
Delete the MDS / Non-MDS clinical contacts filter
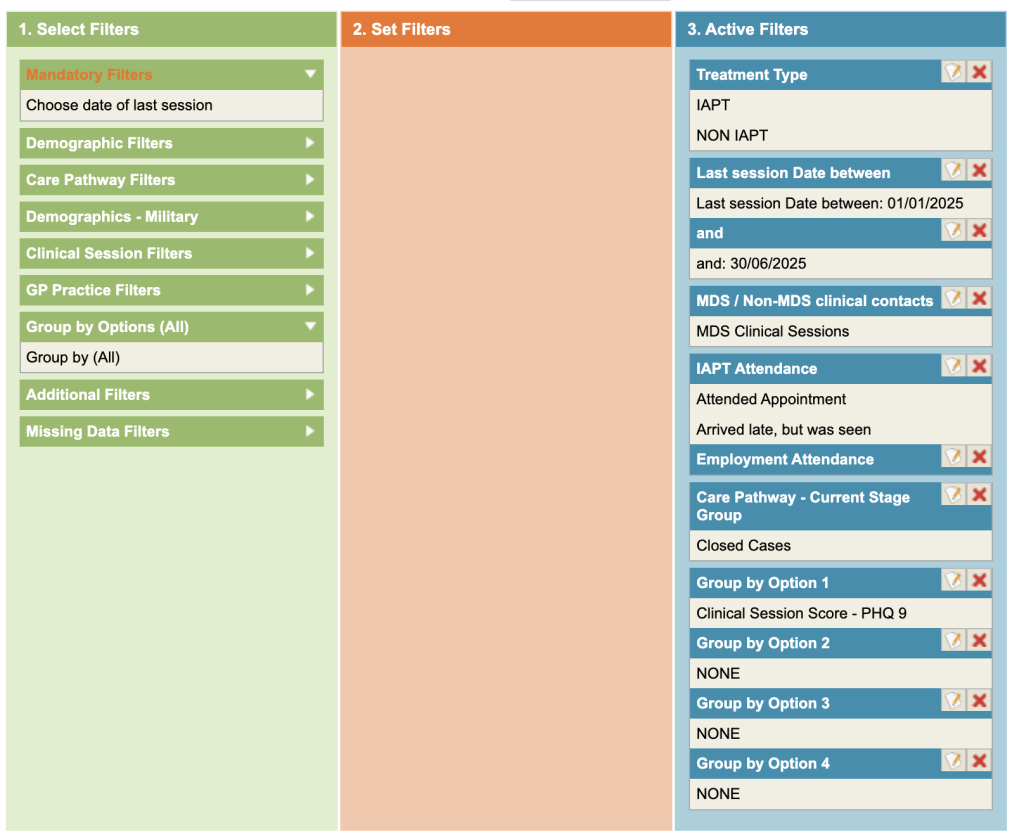[980, 298]
